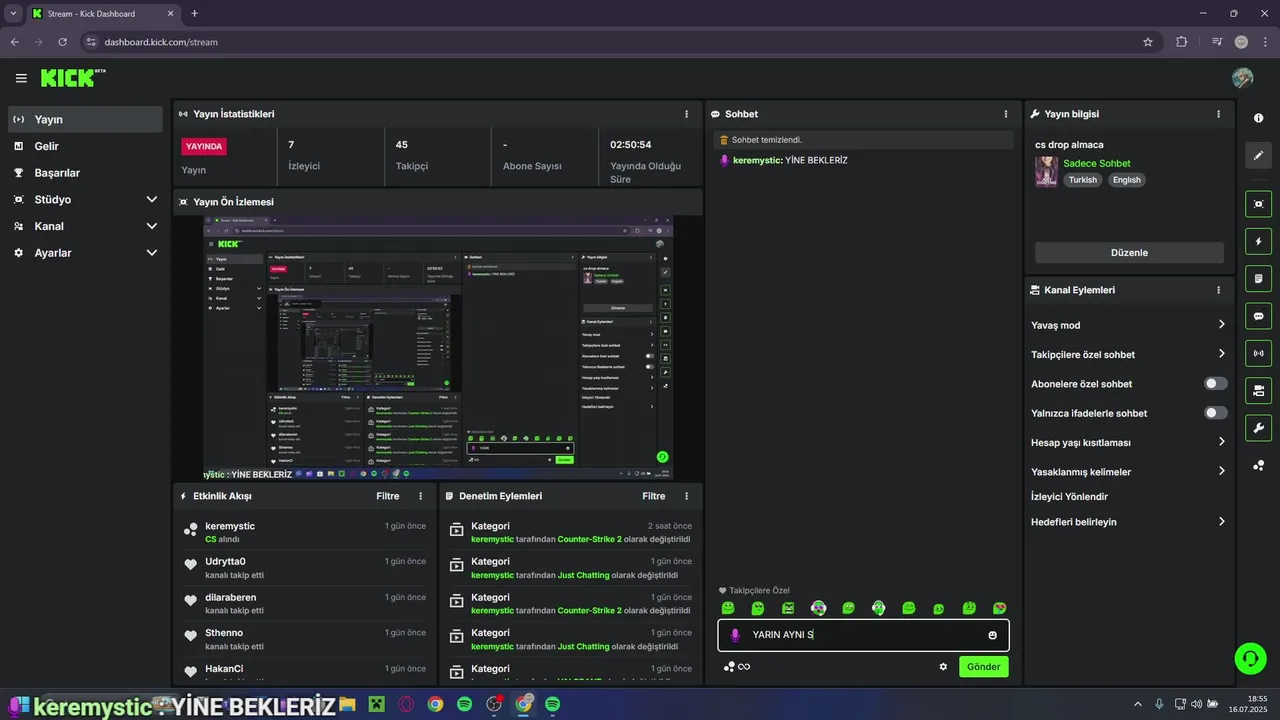1280x720 pixels.
Task: Open OBS Studio from the taskbar
Action: [x=494, y=704]
